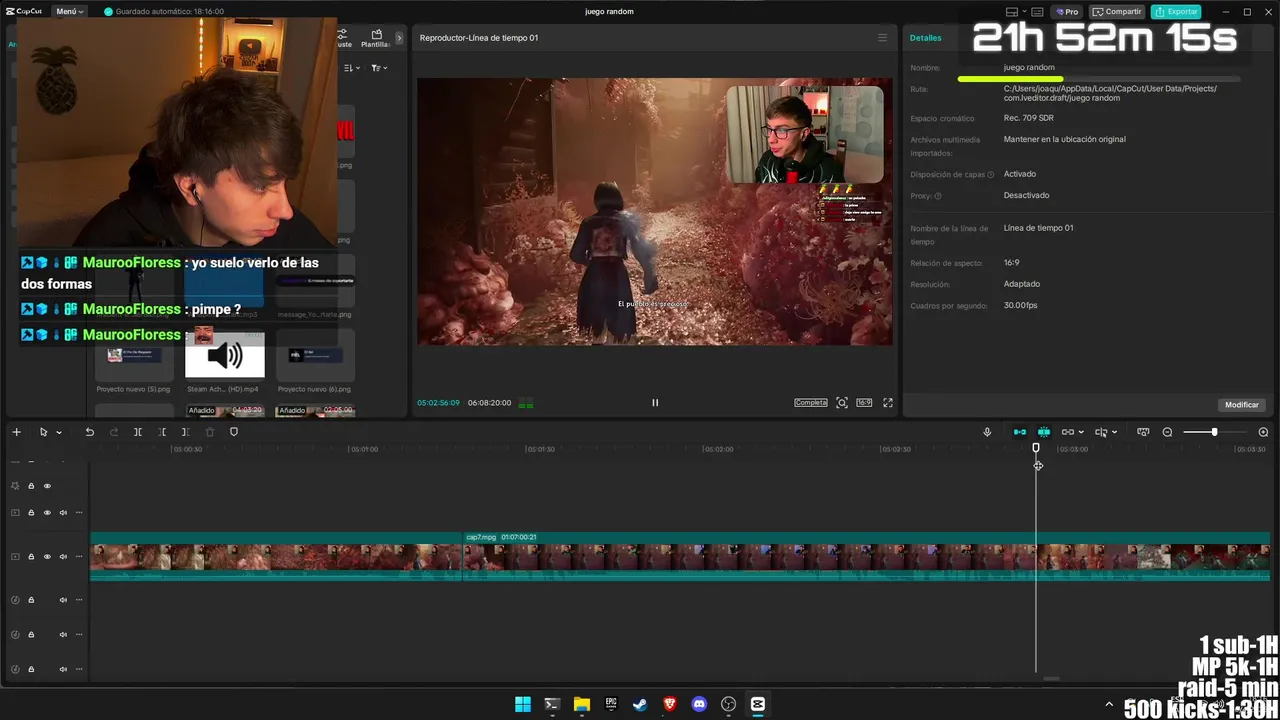Select the Steam Ach... (HD).mp4 audio thumbnail
Viewport: 1280px width, 720px height.
(x=225, y=355)
